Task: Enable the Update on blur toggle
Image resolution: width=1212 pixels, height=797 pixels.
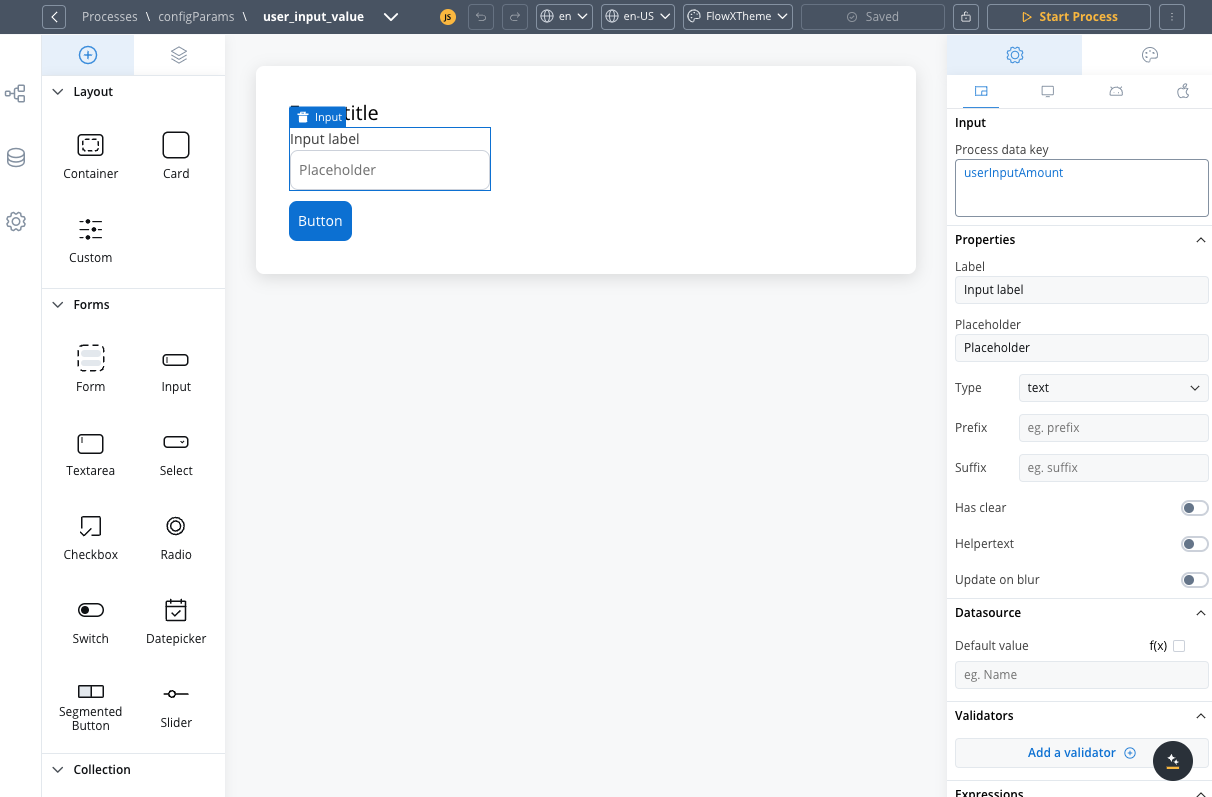Action: [1195, 580]
